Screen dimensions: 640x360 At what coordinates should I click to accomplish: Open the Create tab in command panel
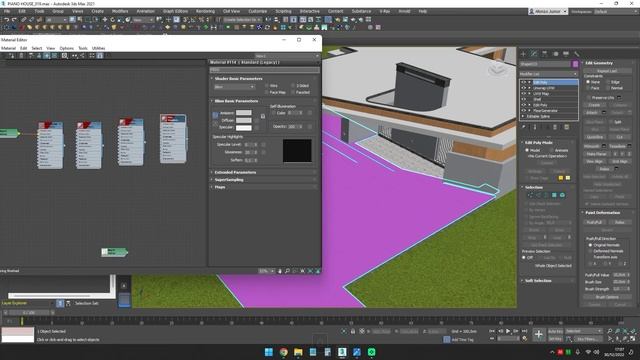(x=524, y=54)
